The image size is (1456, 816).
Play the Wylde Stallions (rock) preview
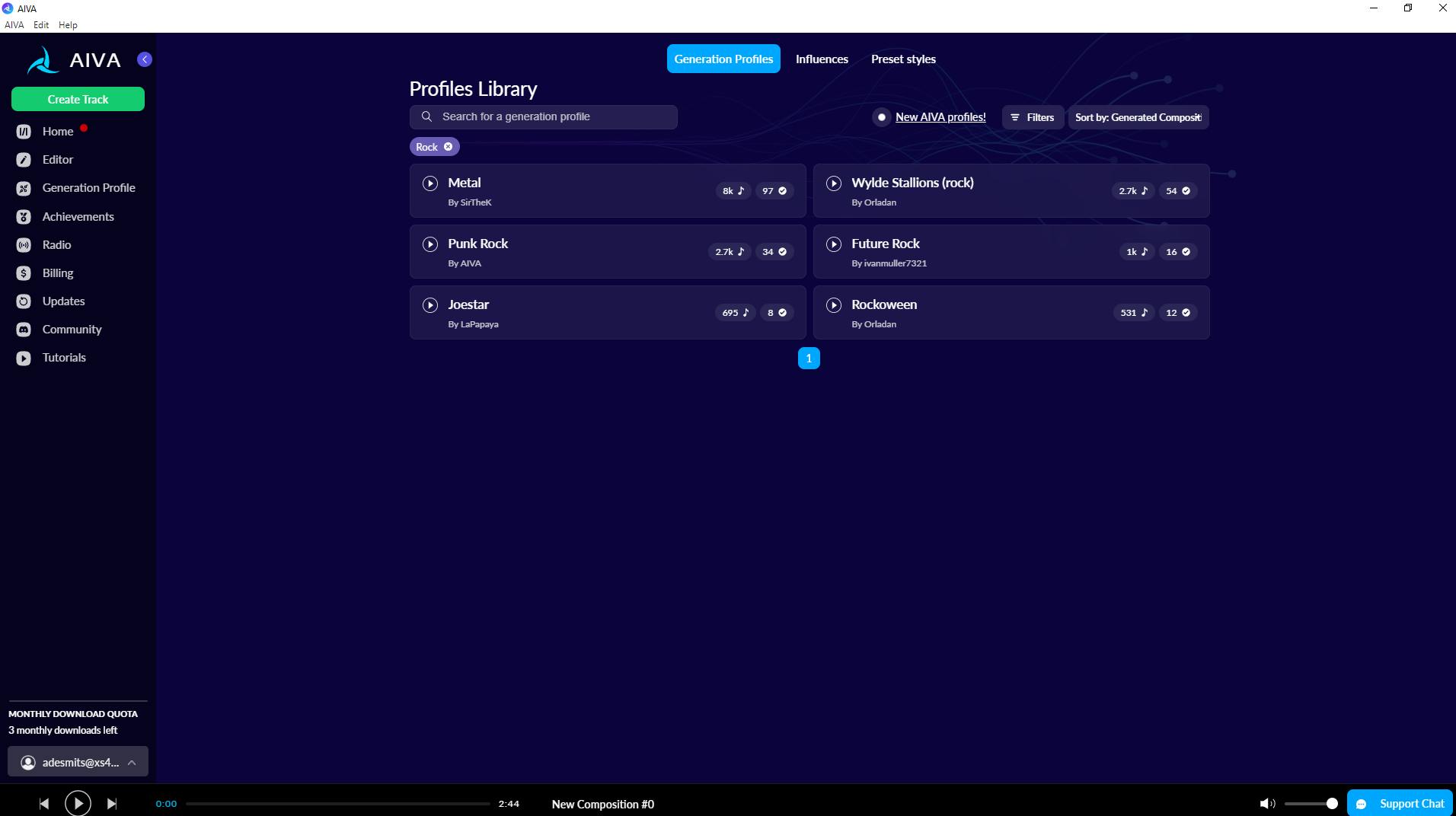pos(834,183)
